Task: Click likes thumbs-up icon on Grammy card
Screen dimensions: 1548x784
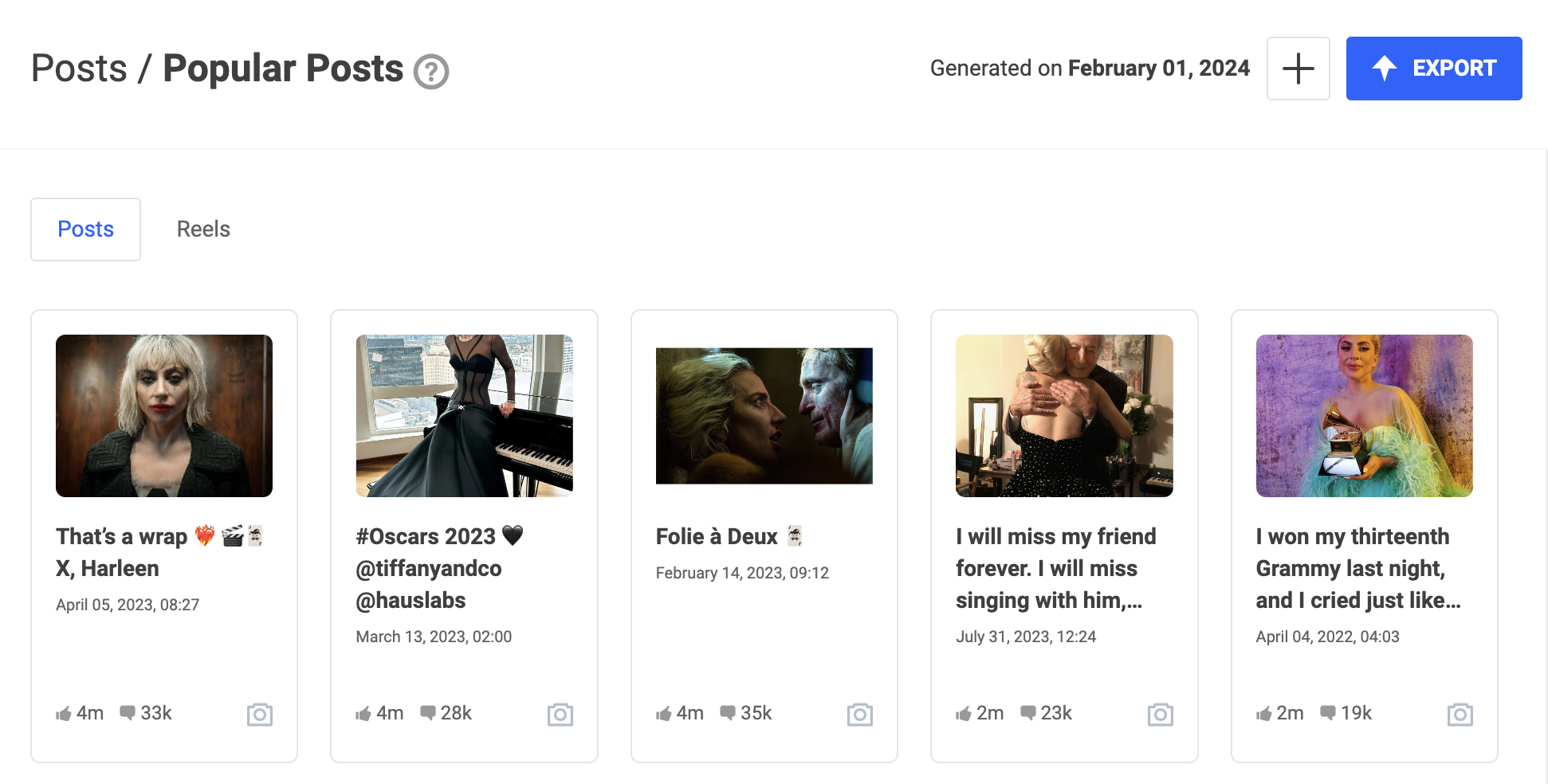Action: click(x=1264, y=714)
